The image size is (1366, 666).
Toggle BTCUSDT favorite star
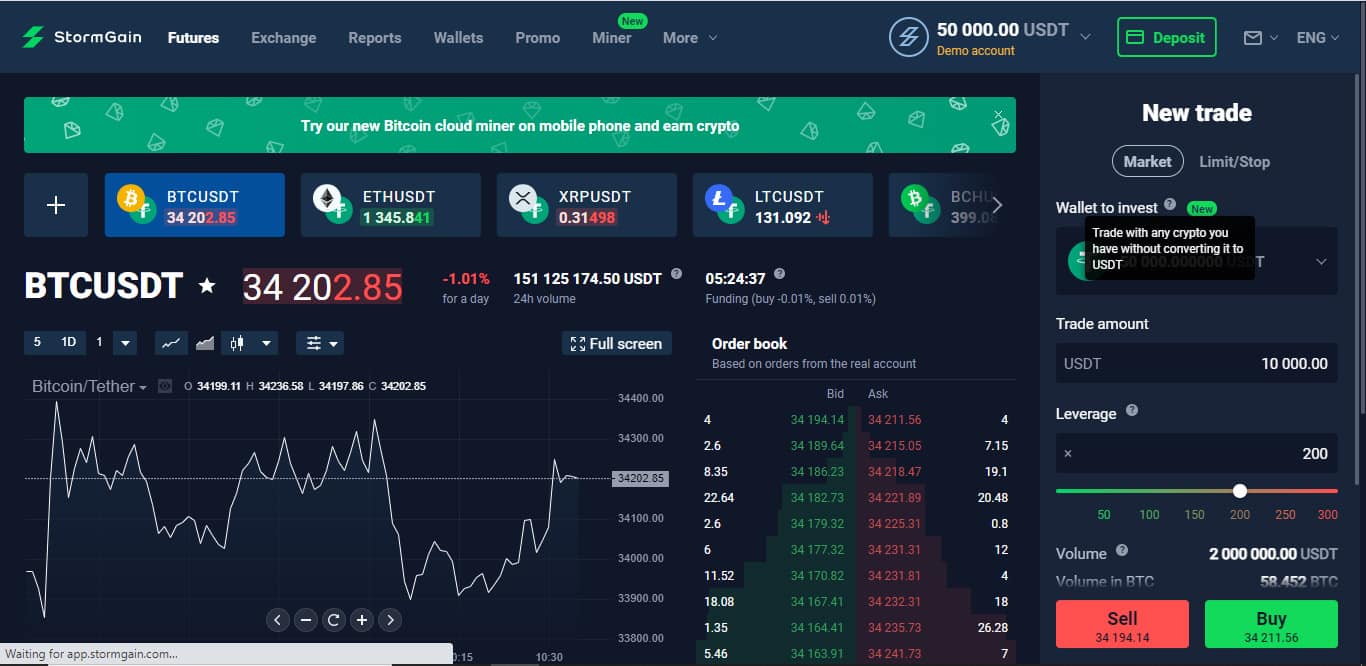click(207, 286)
